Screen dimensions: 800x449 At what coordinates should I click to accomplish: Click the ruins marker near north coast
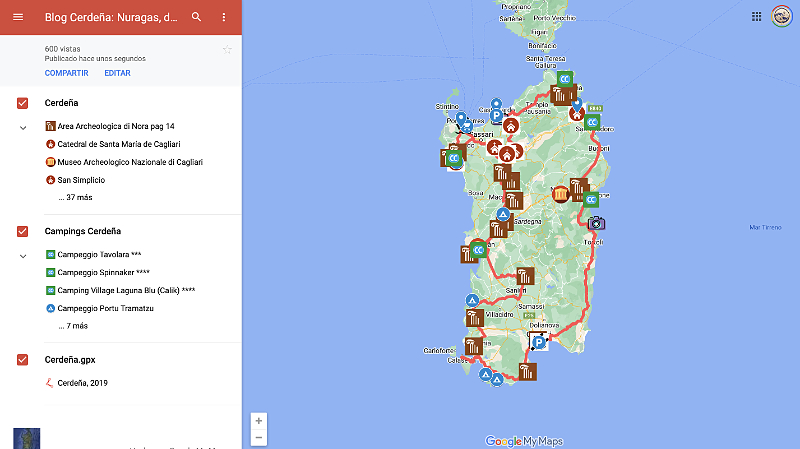pos(560,95)
